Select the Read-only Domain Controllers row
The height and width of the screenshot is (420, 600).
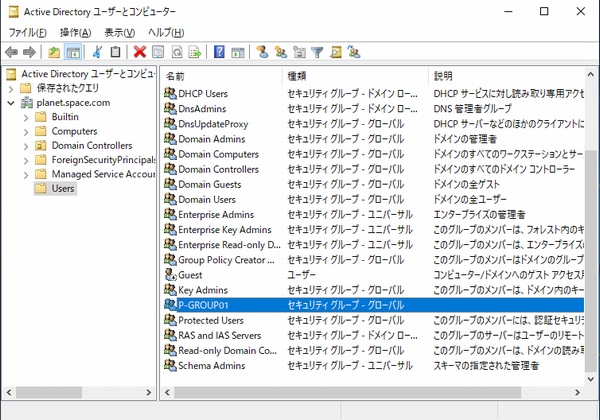point(373,350)
